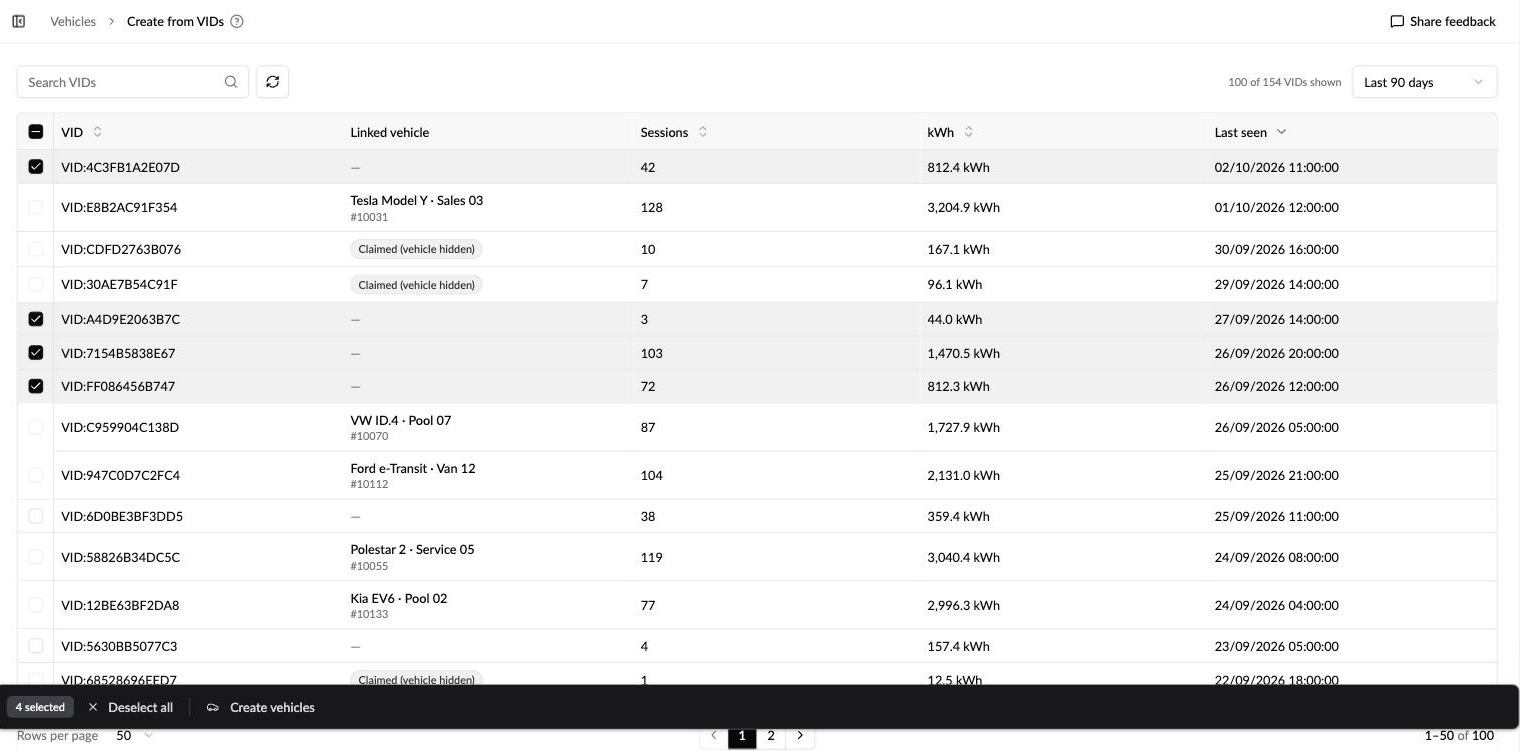The height and width of the screenshot is (751, 1520).
Task: Click the Linked vehicle column header
Action: coord(390,132)
